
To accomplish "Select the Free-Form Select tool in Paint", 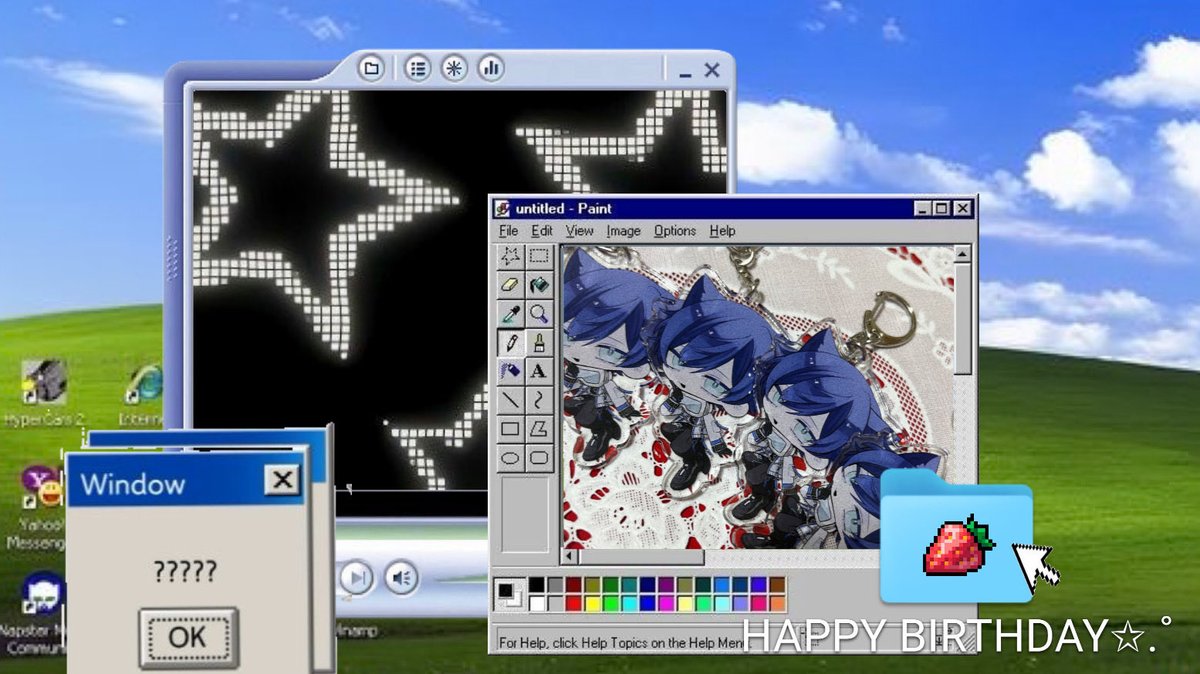I will pyautogui.click(x=511, y=258).
